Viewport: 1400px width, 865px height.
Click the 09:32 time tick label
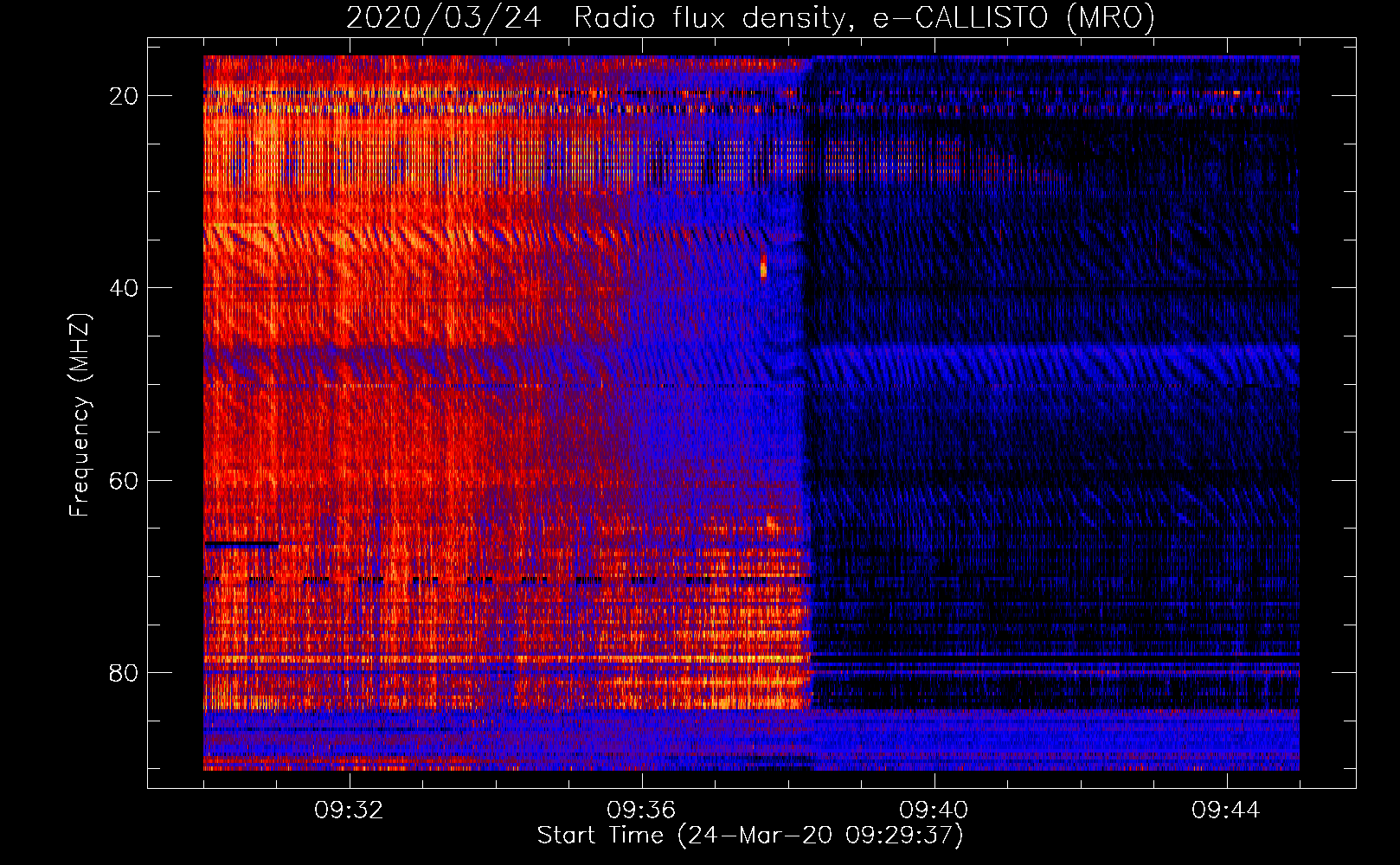[x=349, y=811]
